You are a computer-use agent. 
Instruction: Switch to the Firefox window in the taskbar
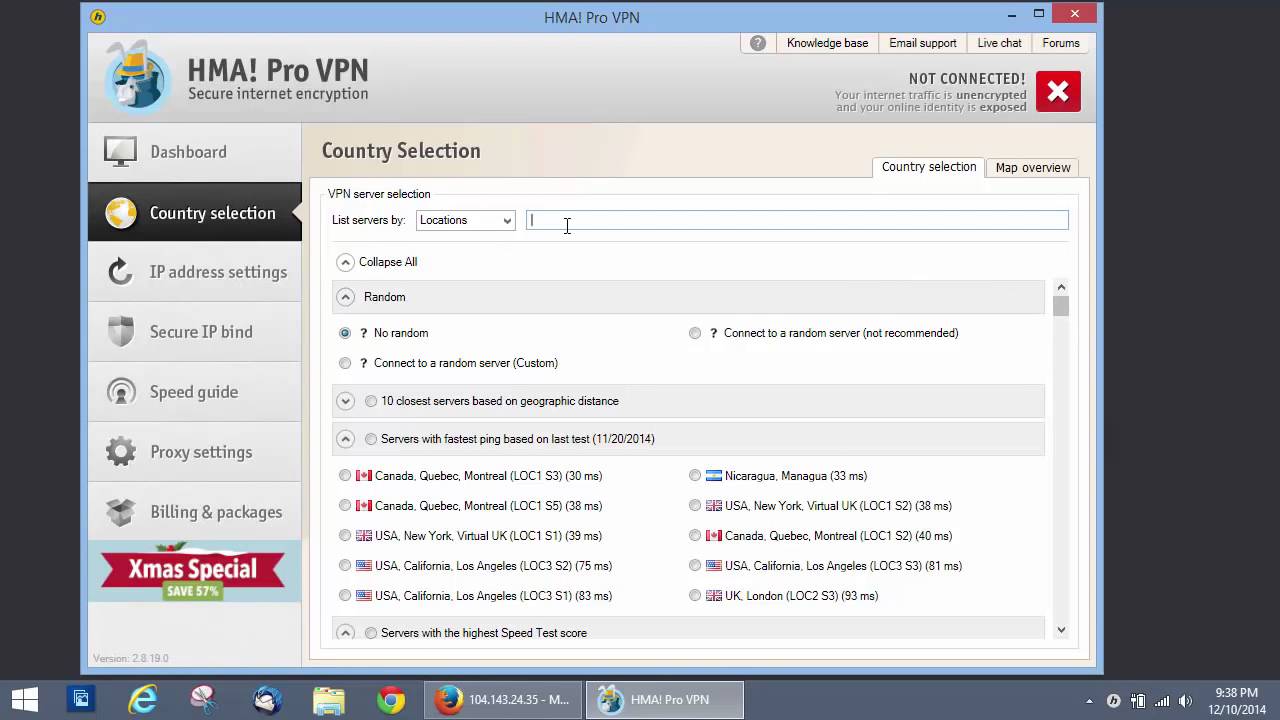point(501,699)
